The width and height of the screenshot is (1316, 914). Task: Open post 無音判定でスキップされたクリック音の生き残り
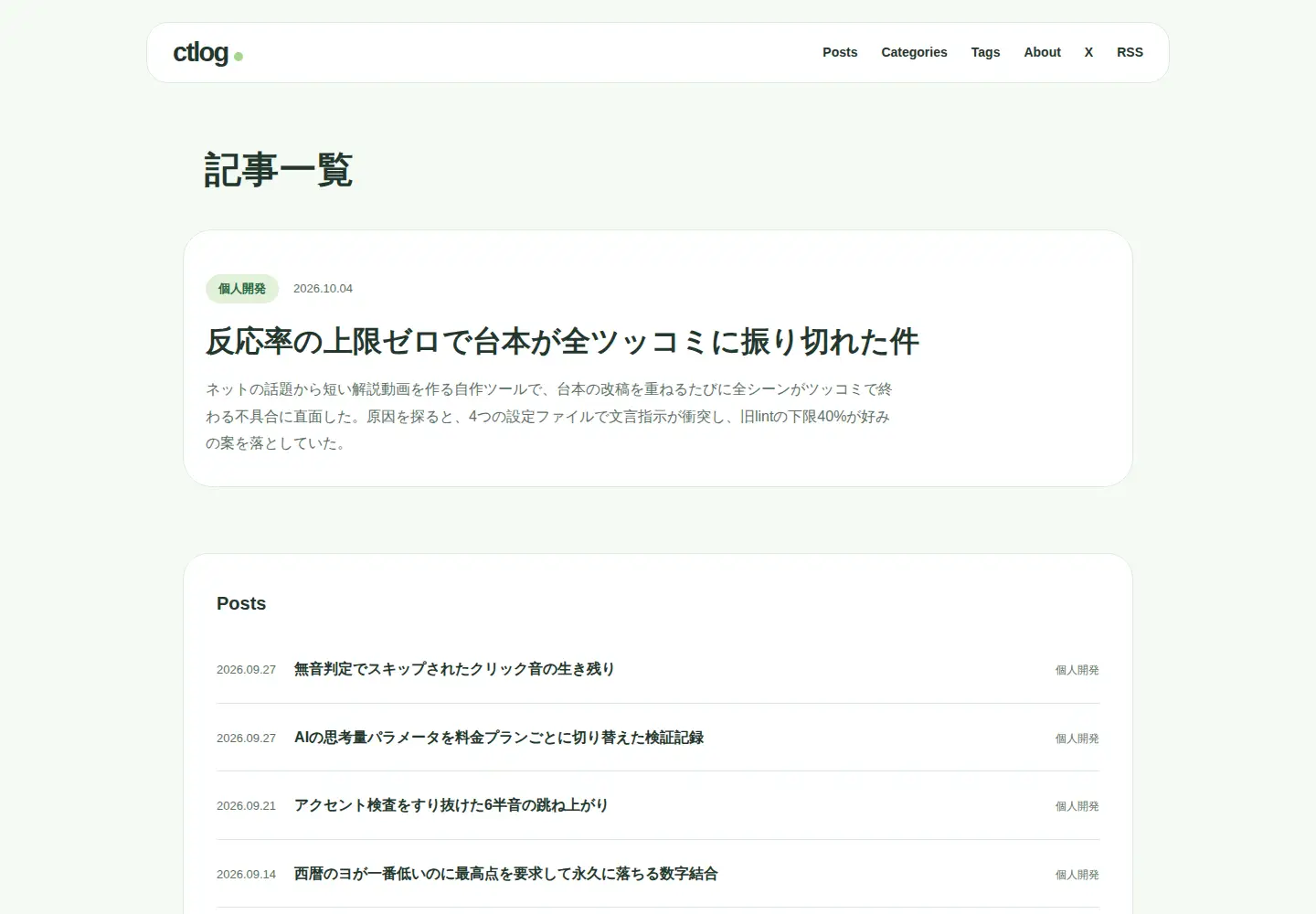[454, 669]
